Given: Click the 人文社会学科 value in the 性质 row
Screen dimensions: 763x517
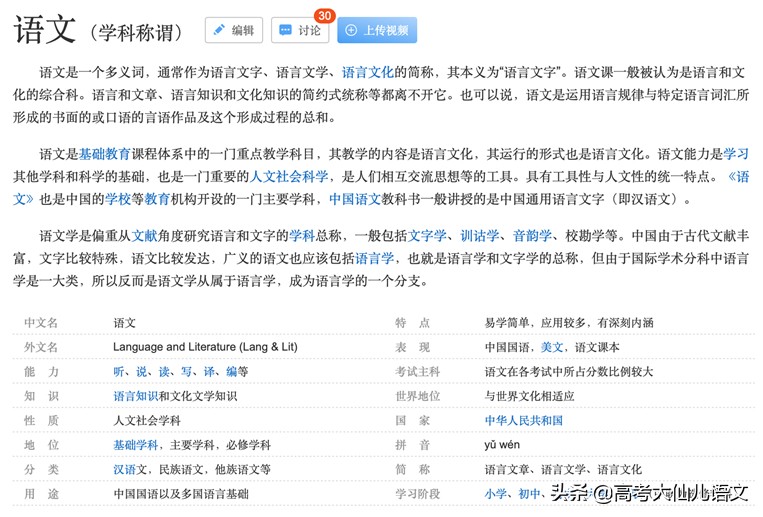Looking at the screenshot, I should (x=147, y=421).
